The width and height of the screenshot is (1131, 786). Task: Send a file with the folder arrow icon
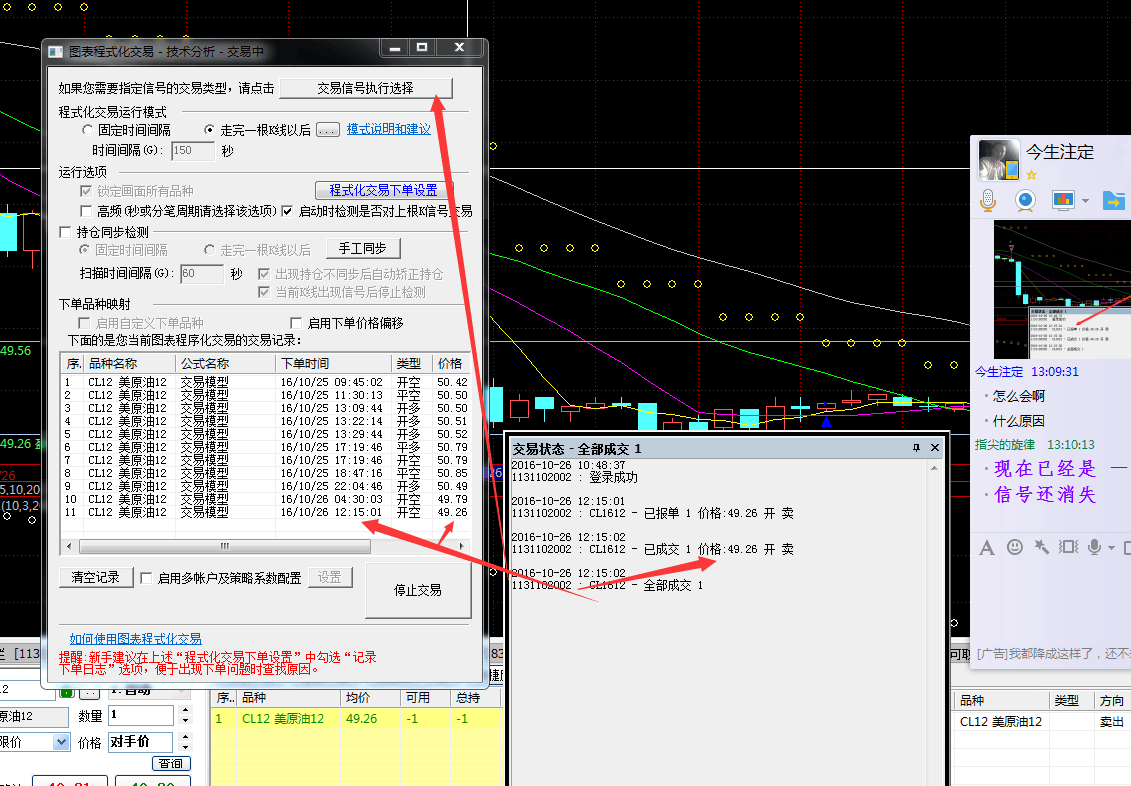1114,200
